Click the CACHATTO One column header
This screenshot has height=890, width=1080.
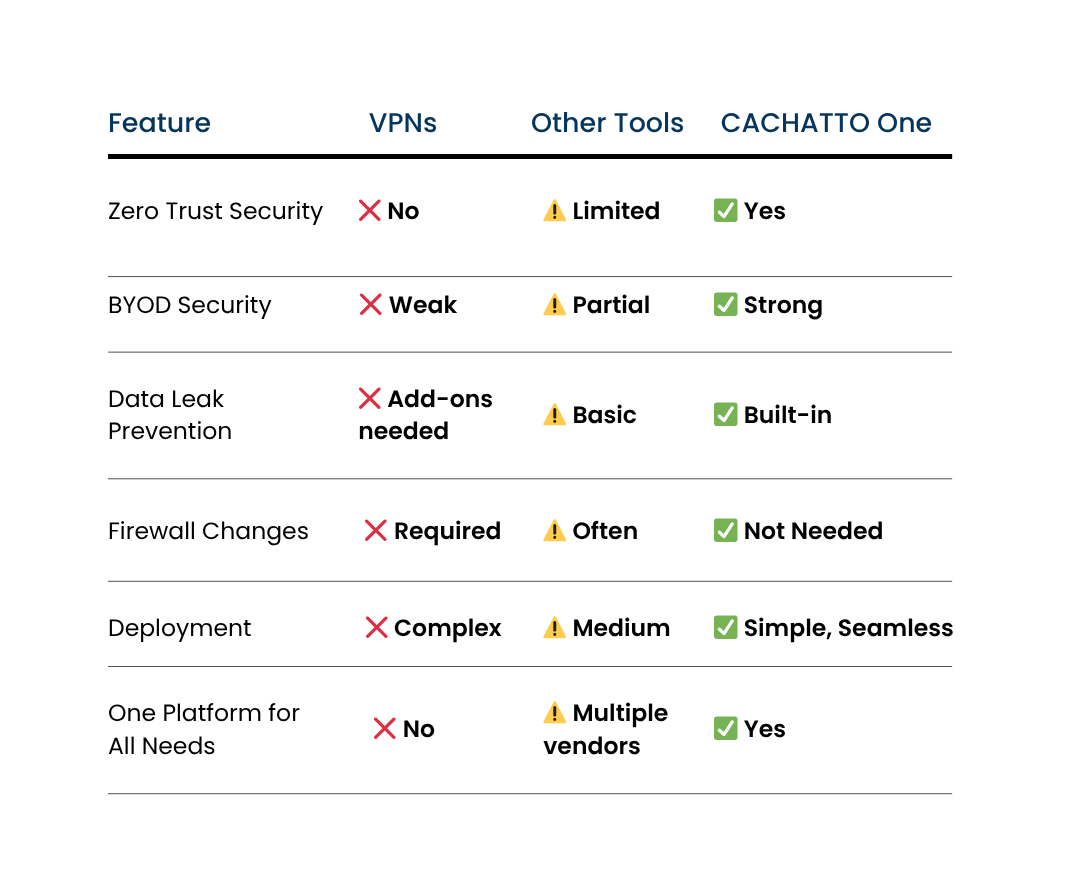tap(826, 123)
